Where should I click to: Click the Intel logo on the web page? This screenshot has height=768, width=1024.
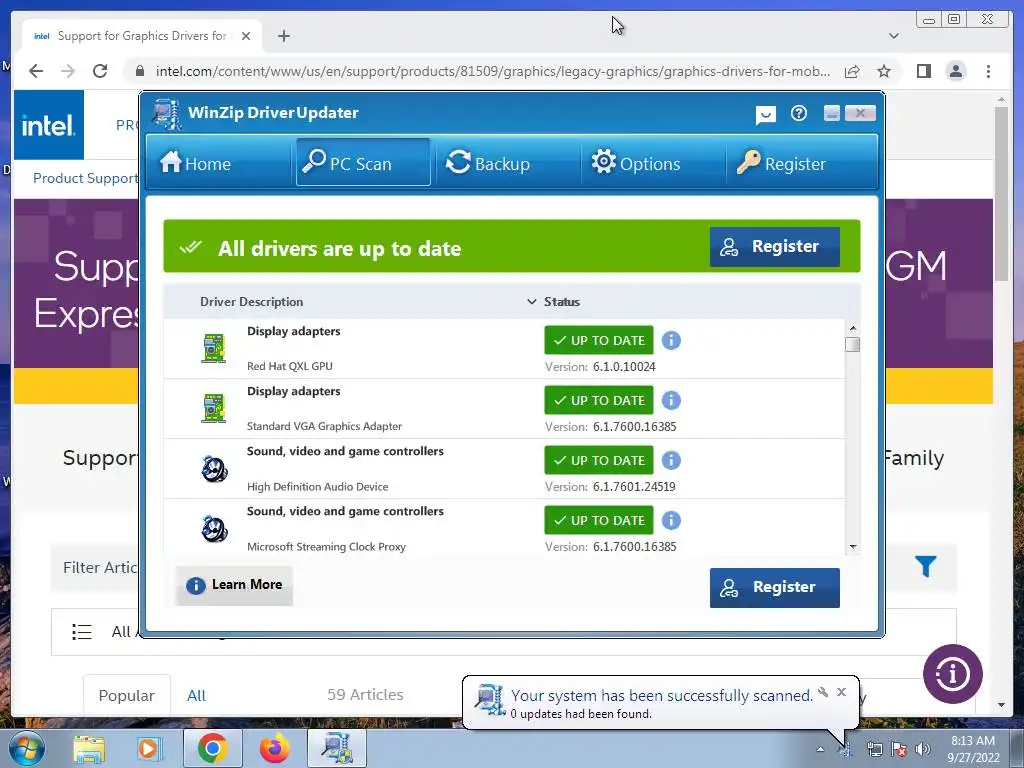pyautogui.click(x=49, y=125)
